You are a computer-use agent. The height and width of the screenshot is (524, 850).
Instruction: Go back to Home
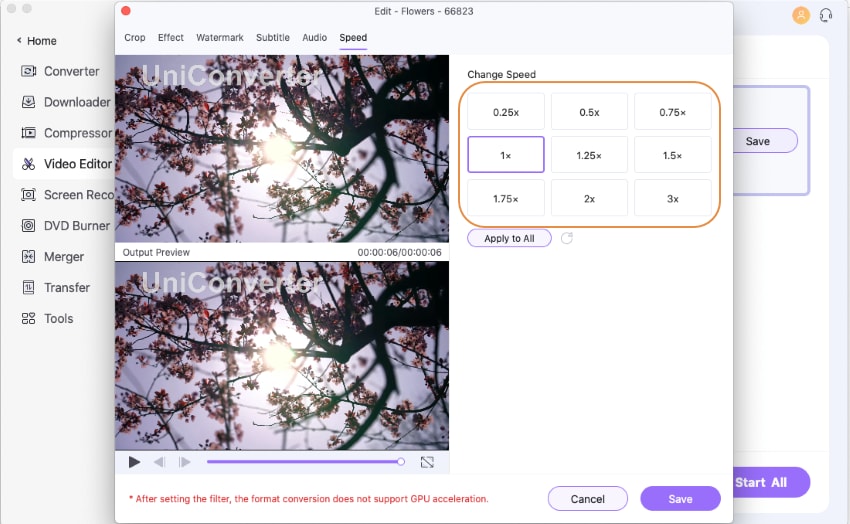pyautogui.click(x=36, y=41)
